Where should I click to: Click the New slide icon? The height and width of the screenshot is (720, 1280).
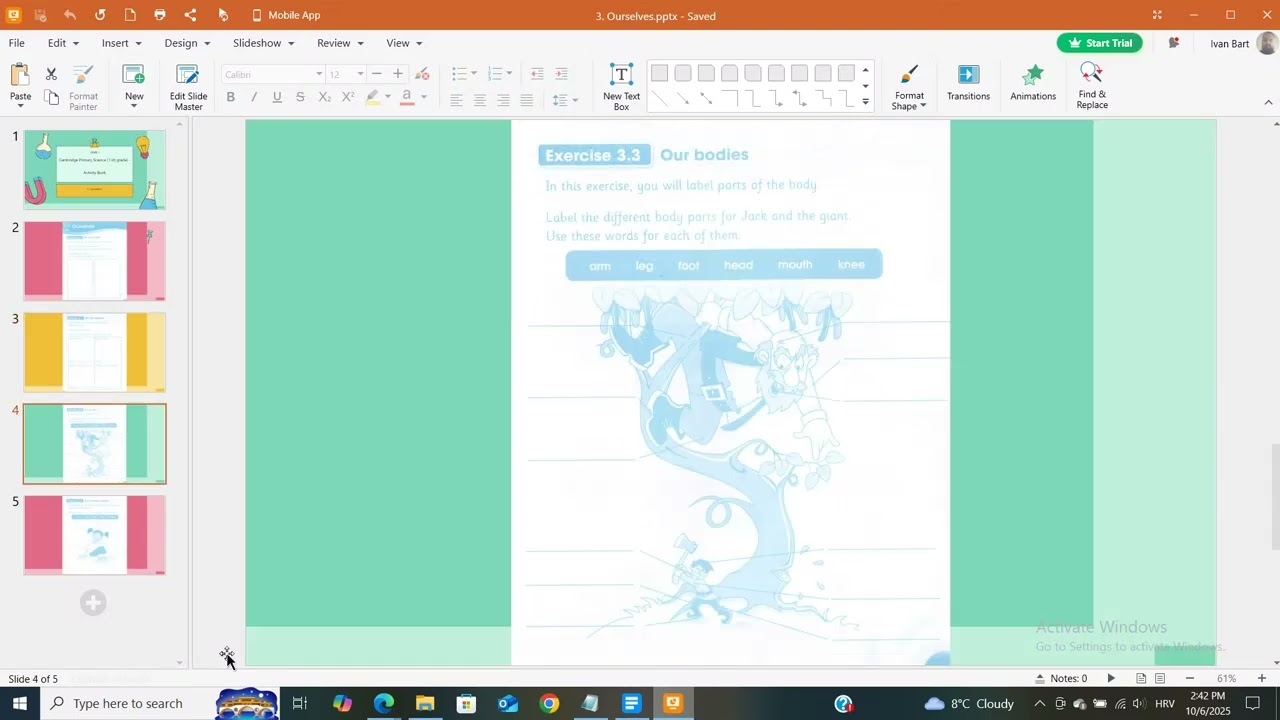coord(134,74)
